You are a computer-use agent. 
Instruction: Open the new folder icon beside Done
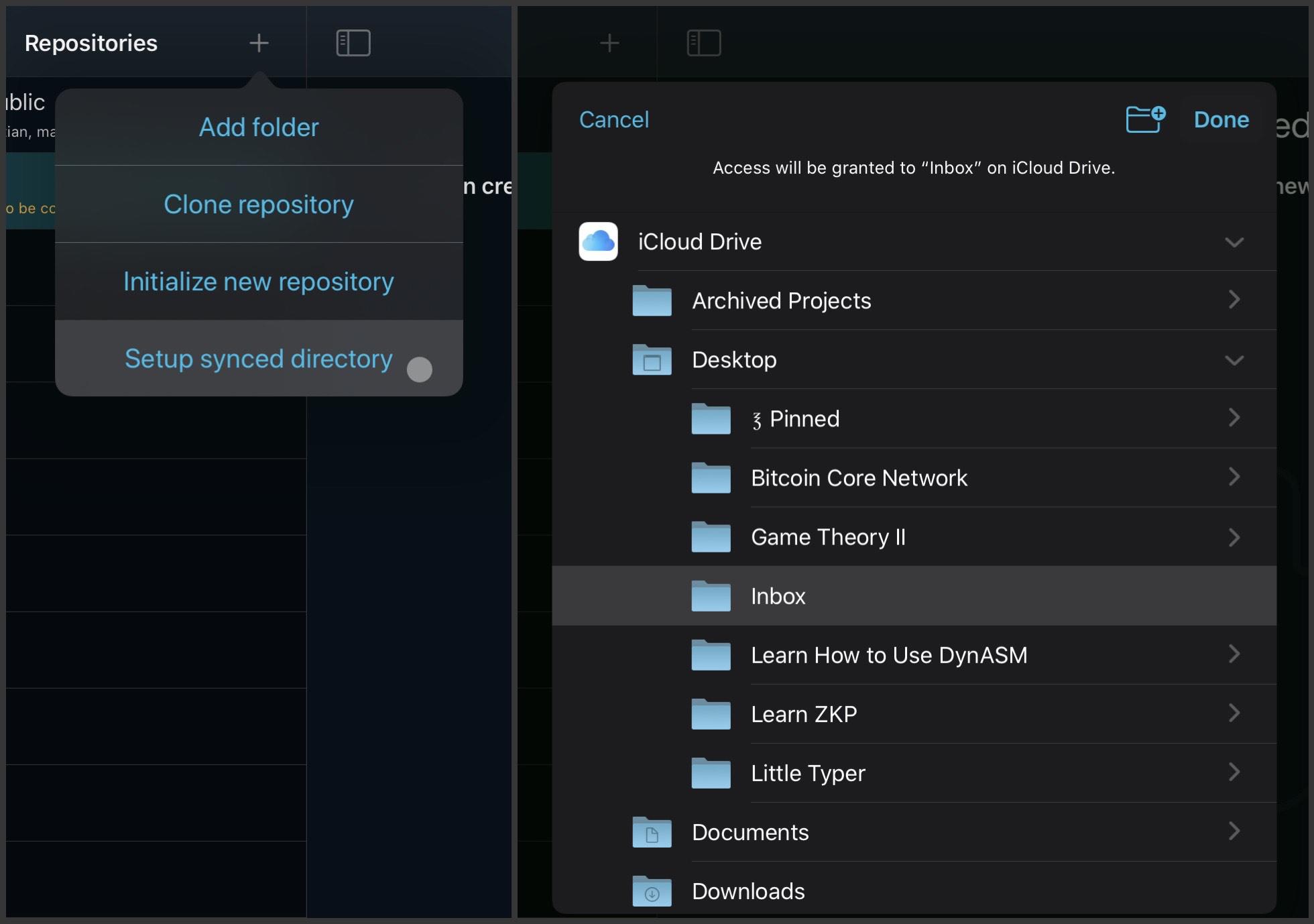(1145, 119)
